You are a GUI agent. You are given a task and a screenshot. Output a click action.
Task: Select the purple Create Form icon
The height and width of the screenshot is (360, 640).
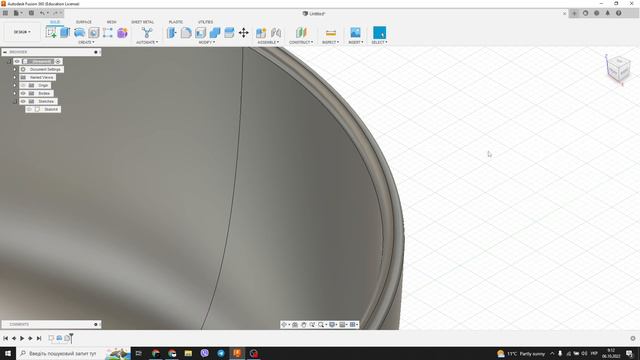122,33
